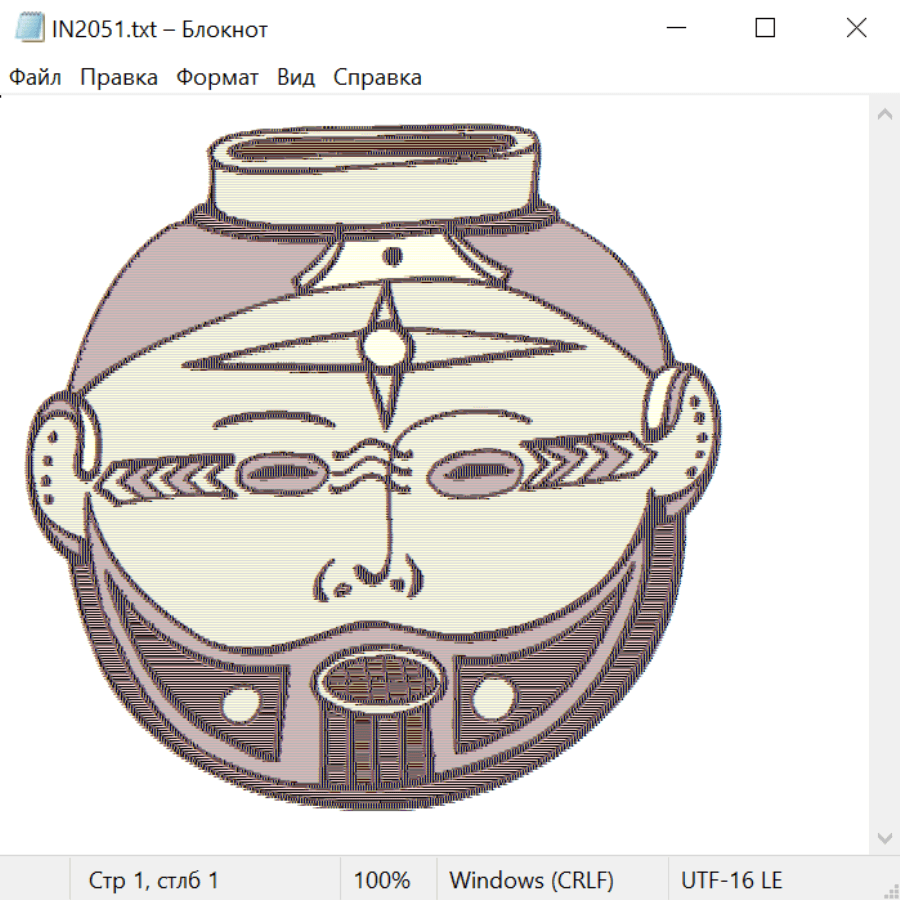The width and height of the screenshot is (900, 900).
Task: Open the Формат menu
Action: [x=217, y=77]
